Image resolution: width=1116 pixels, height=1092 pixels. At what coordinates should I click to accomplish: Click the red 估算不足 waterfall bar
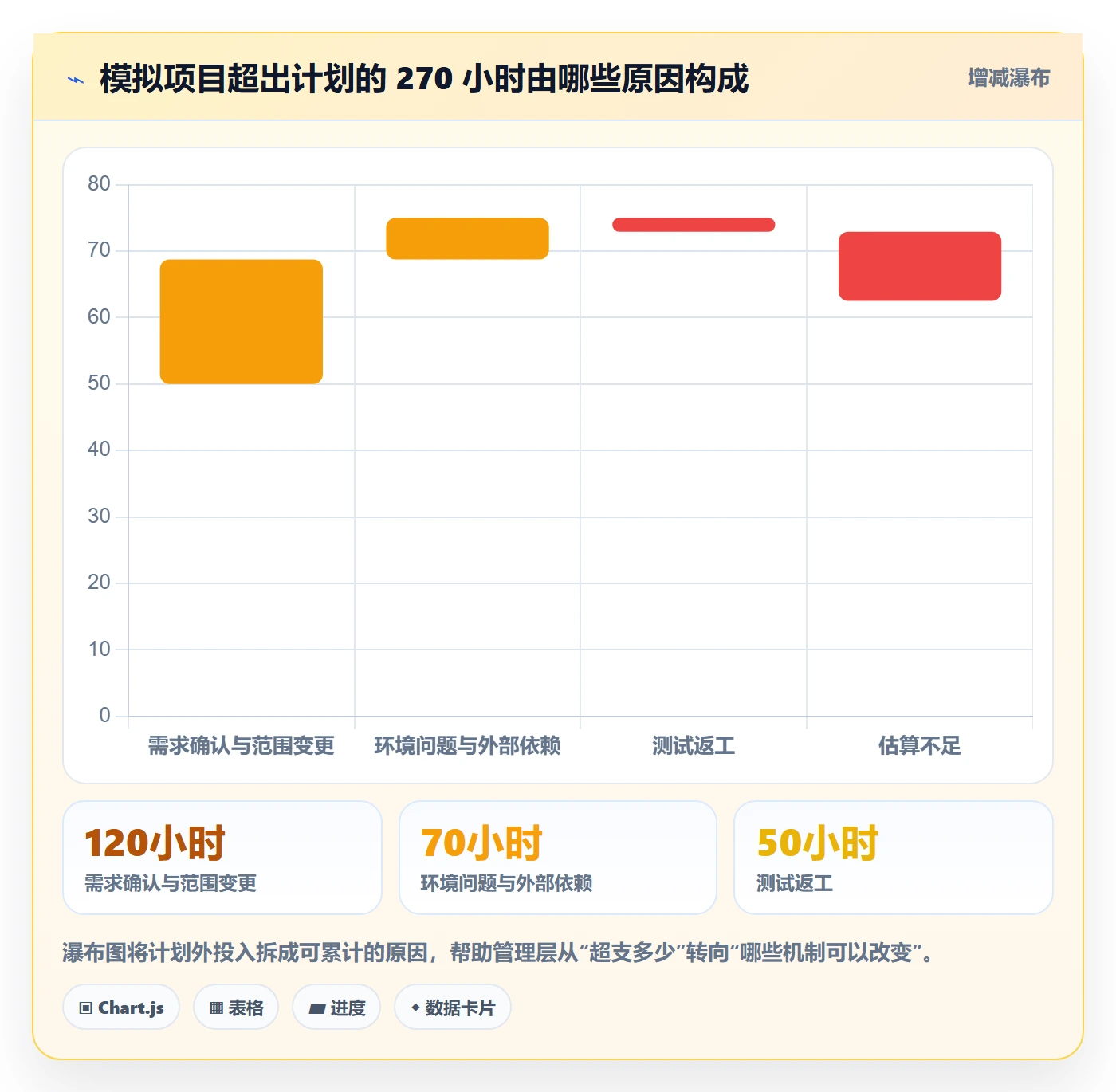click(920, 266)
